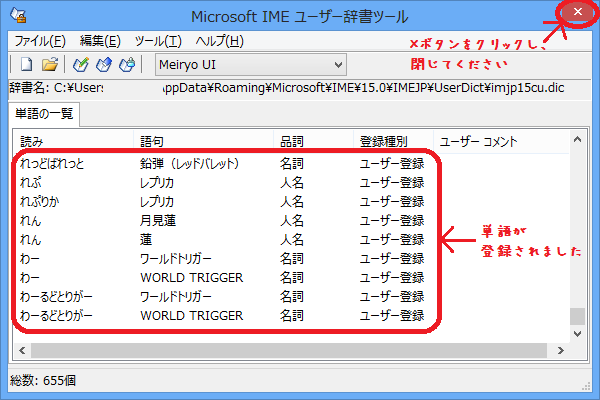This screenshot has height=400, width=600.
Task: Click the edit word toolbar icon
Action: [104, 64]
